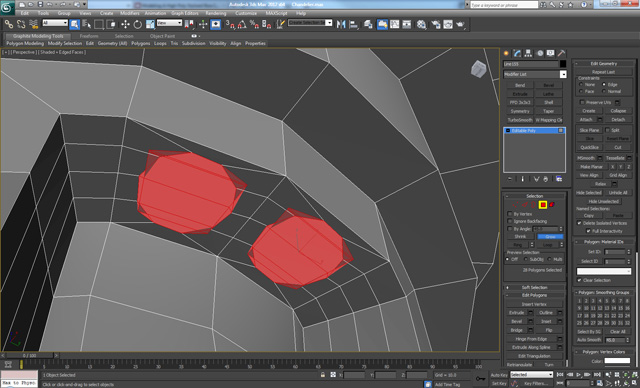Click the ViewCube in the viewport
This screenshot has width=640, height=388.
click(x=478, y=69)
